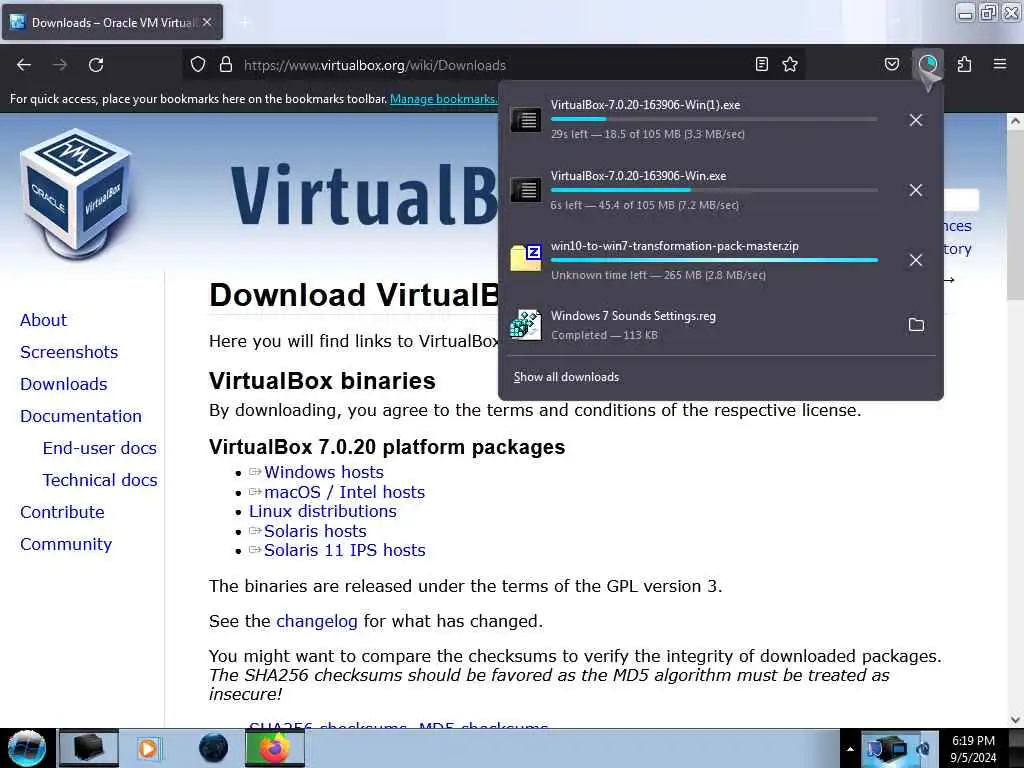Open the Windows Start orb
The height and width of the screenshot is (768, 1024).
point(27,748)
